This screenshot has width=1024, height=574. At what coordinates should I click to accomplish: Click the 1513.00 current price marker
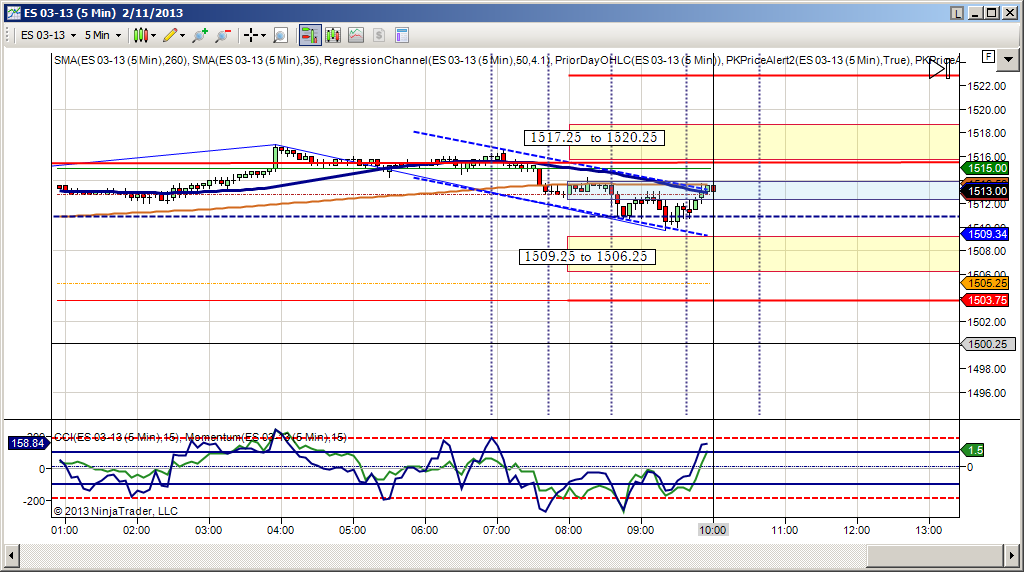pos(985,191)
